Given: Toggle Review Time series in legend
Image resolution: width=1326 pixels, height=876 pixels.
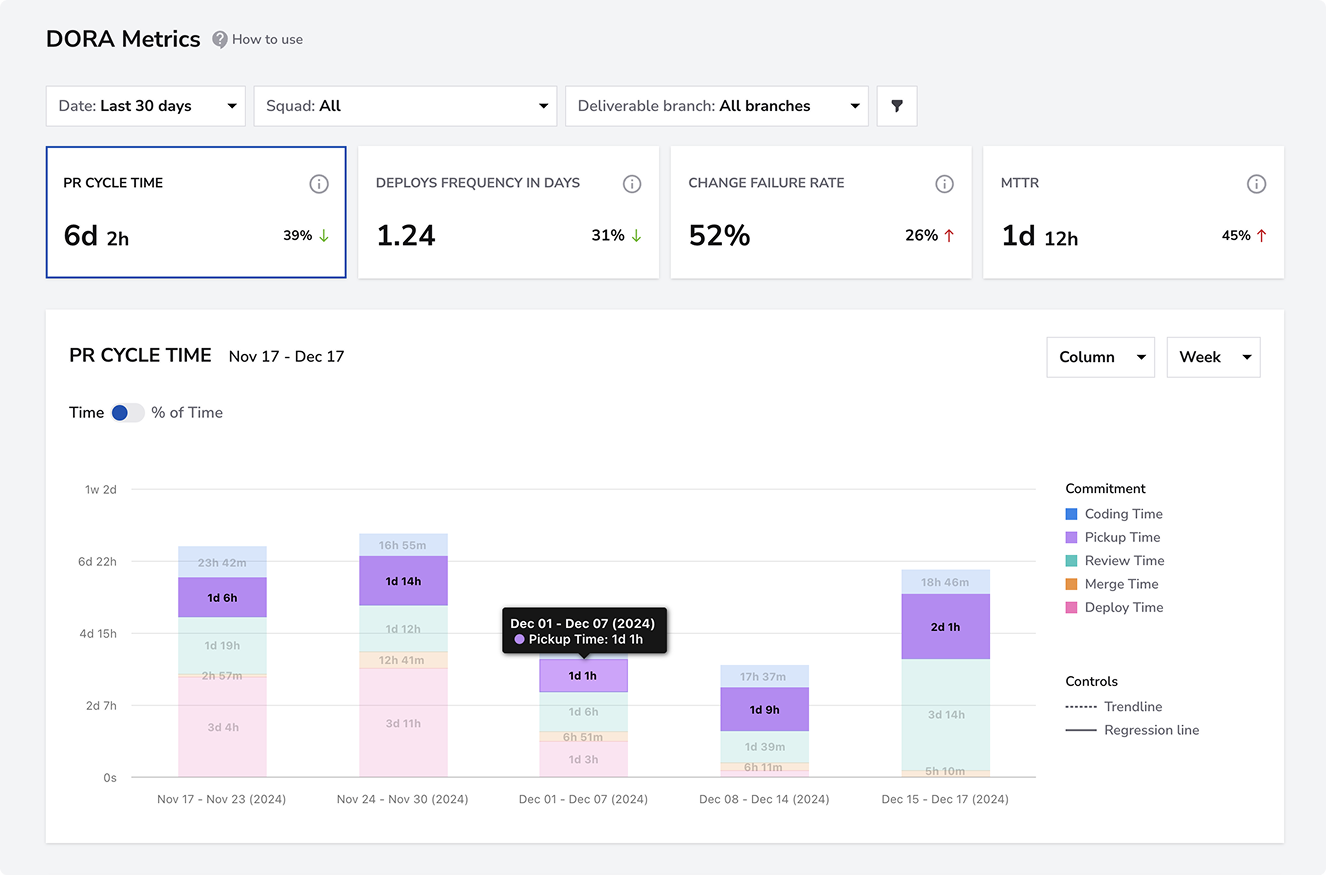Looking at the screenshot, I should pyautogui.click(x=1115, y=561).
